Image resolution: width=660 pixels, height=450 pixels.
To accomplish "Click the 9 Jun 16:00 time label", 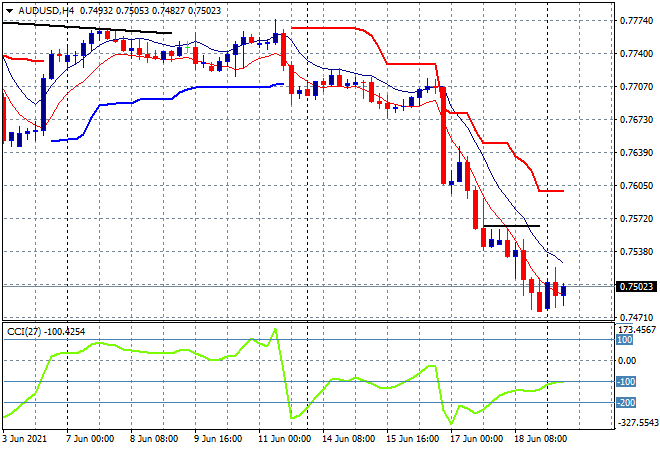I will pyautogui.click(x=218, y=439).
